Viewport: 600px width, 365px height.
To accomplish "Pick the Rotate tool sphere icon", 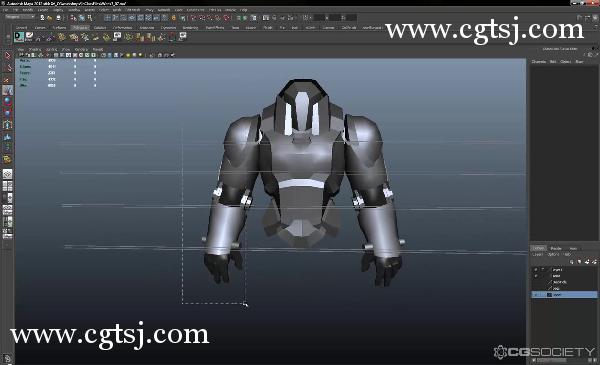I will (x=7, y=102).
